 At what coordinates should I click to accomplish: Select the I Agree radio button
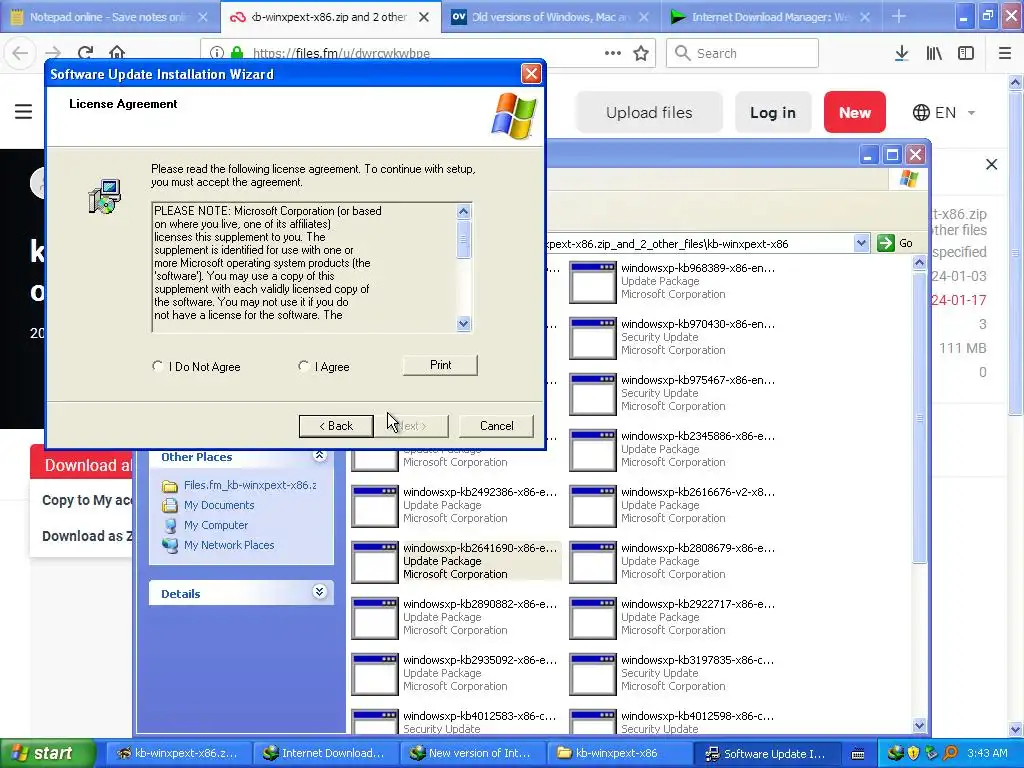tap(304, 366)
